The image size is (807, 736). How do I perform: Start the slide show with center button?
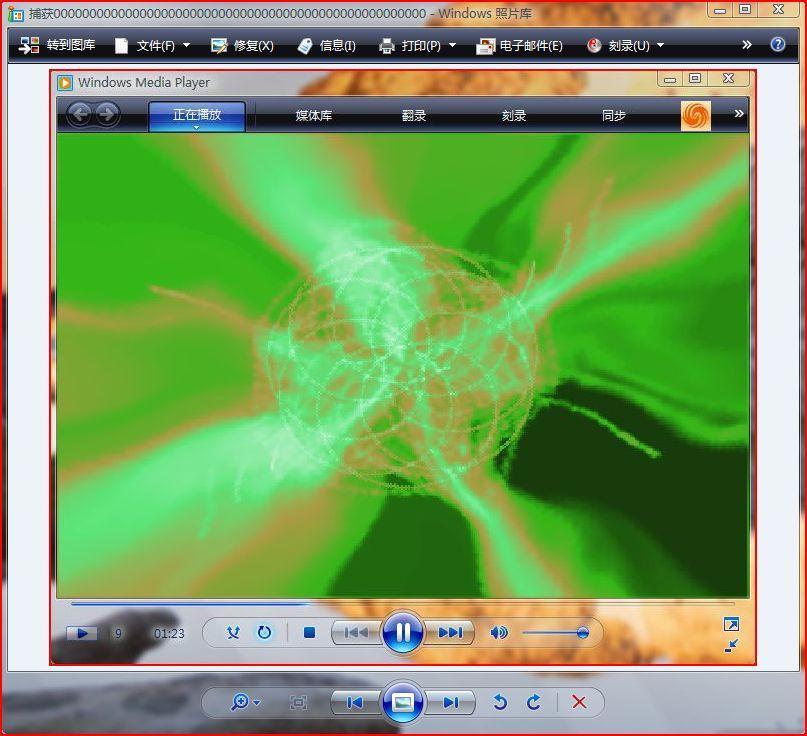[402, 702]
